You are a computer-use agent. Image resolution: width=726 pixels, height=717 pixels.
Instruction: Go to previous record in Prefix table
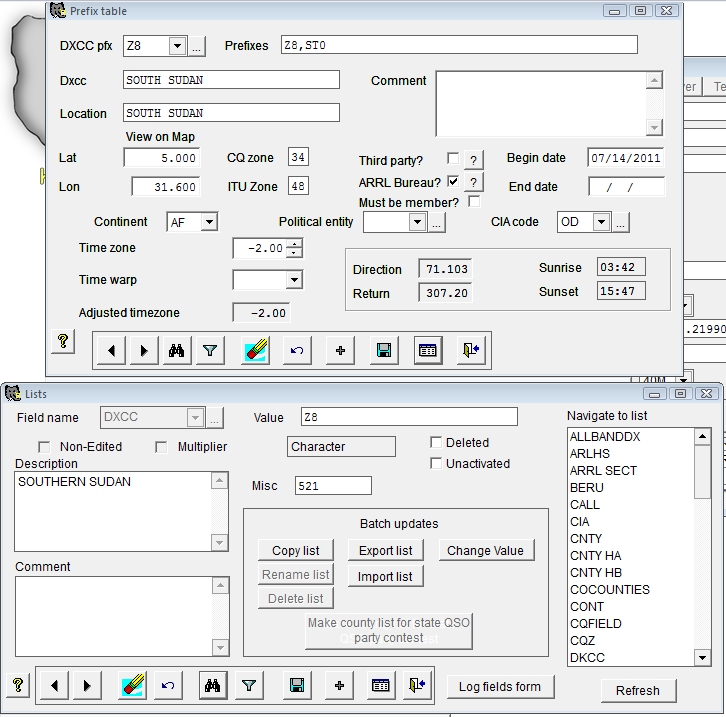[x=111, y=350]
